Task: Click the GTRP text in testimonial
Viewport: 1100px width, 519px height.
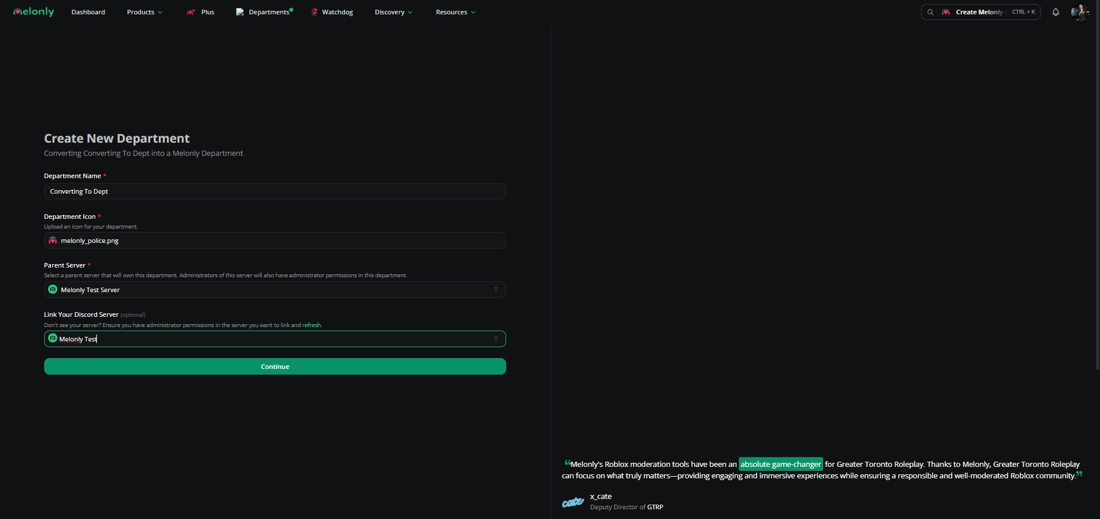Action: (655, 506)
